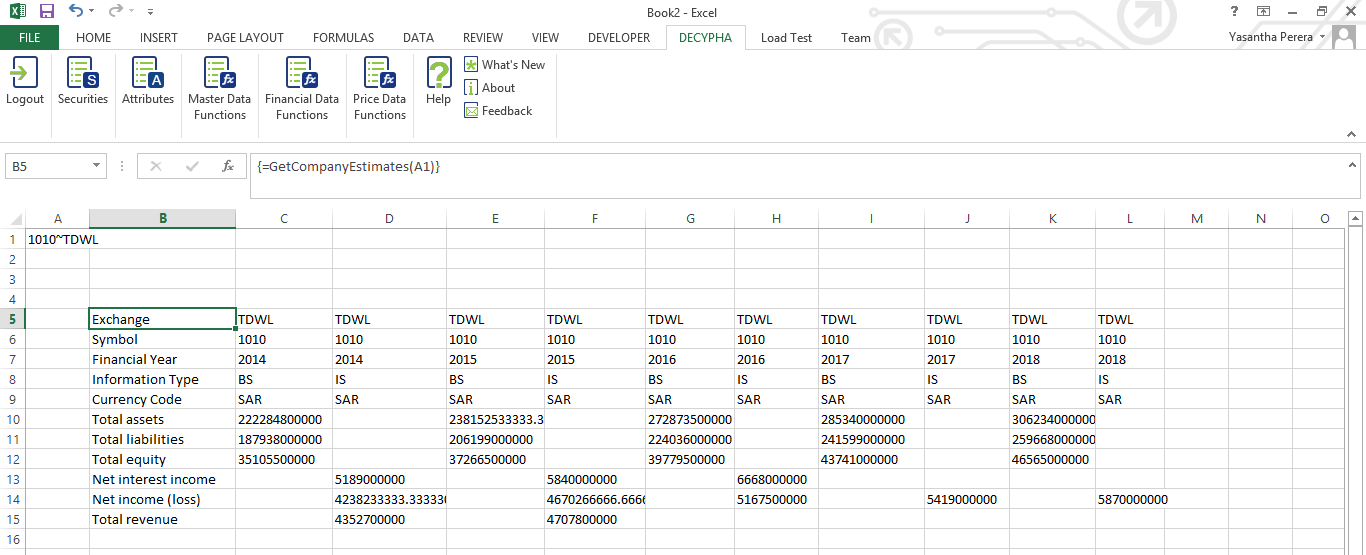
Task: Click the Cancel formula X icon
Action: click(155, 166)
